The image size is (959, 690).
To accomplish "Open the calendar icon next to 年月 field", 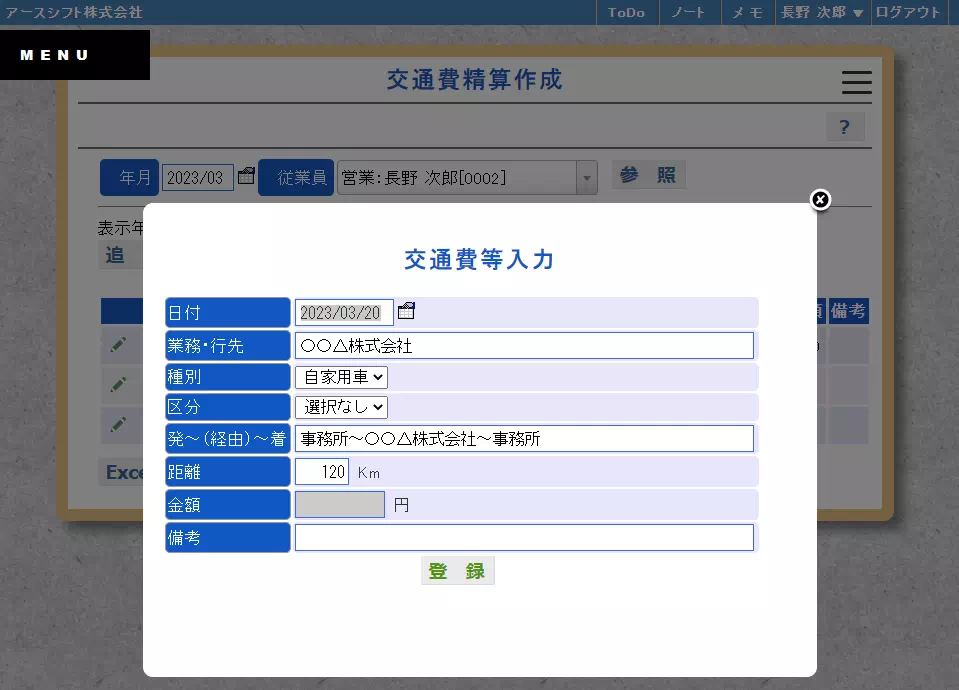I will coord(246,175).
